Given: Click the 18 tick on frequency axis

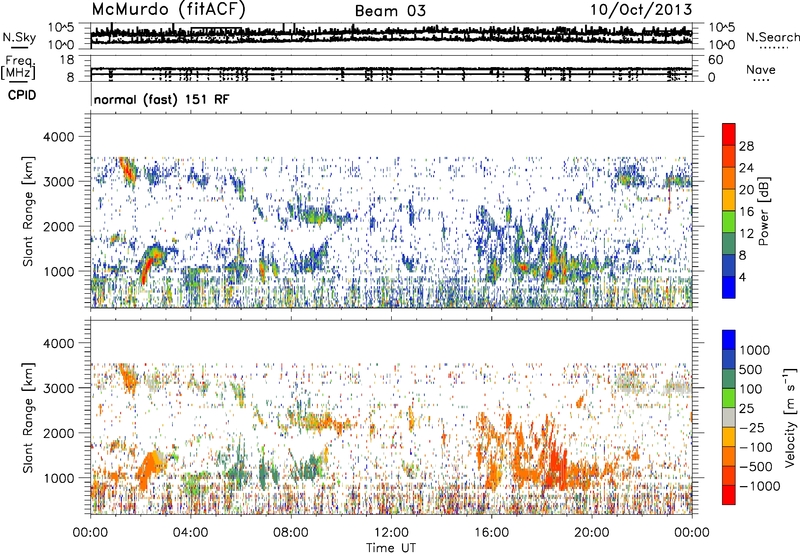Looking at the screenshot, I should 67,60.
